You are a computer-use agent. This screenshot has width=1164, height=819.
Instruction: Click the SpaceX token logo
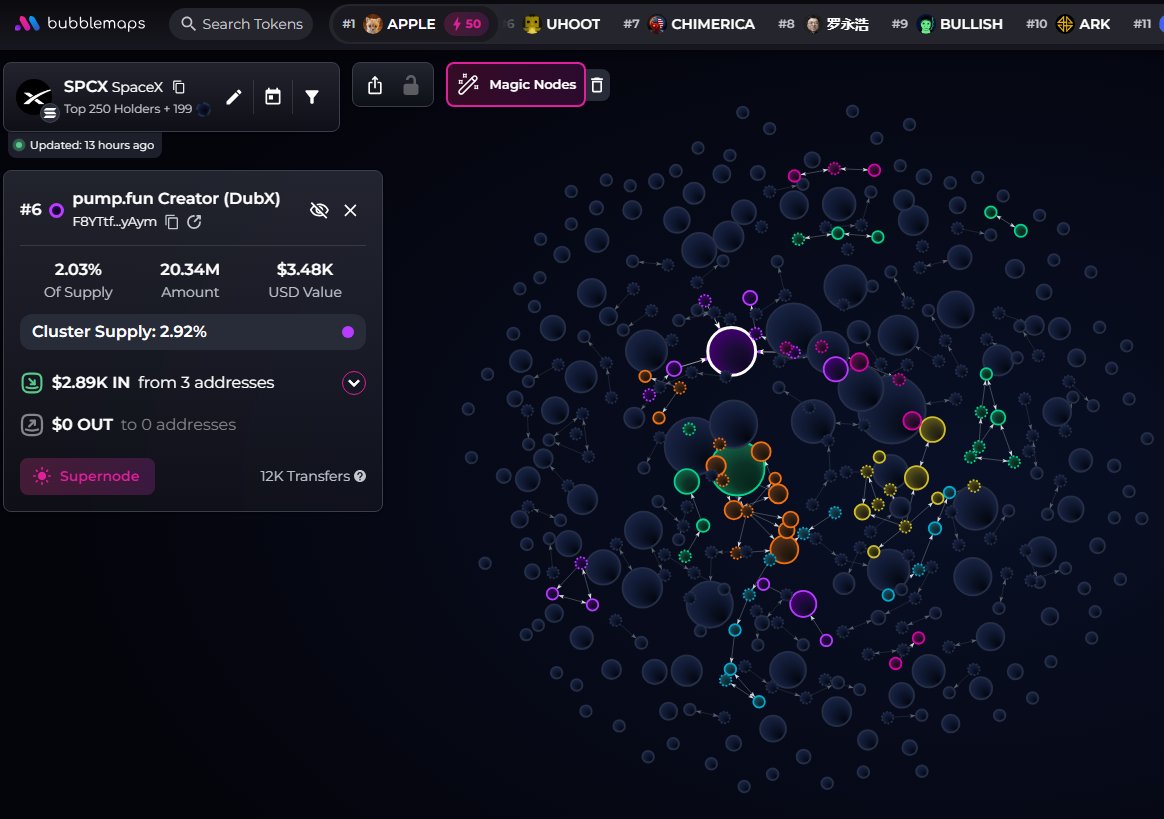(x=34, y=97)
